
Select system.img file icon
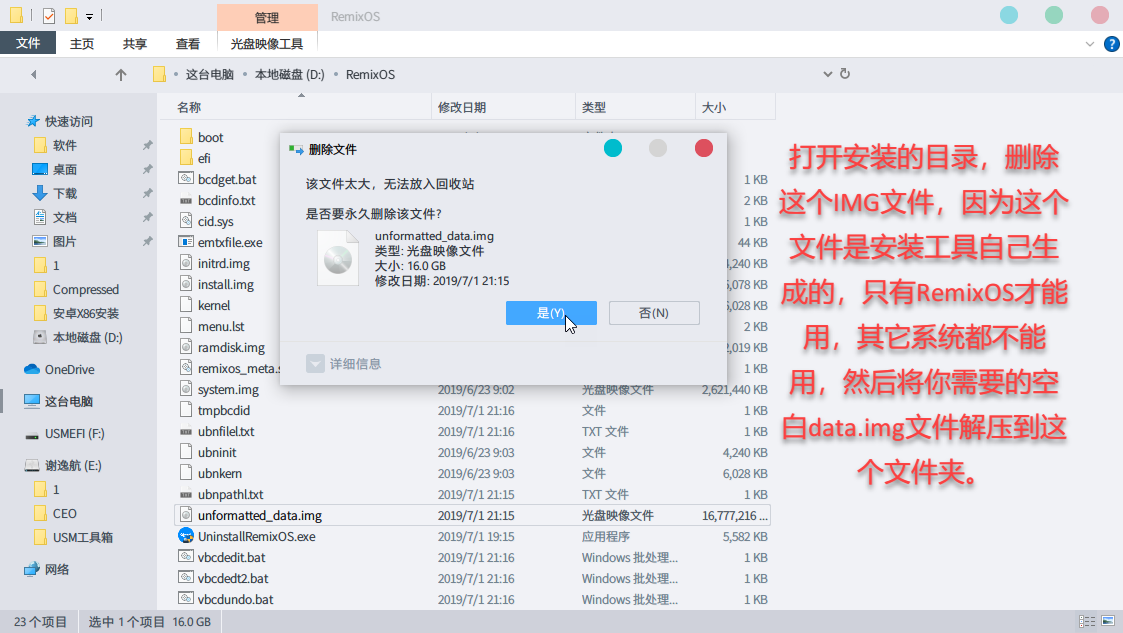(x=186, y=389)
